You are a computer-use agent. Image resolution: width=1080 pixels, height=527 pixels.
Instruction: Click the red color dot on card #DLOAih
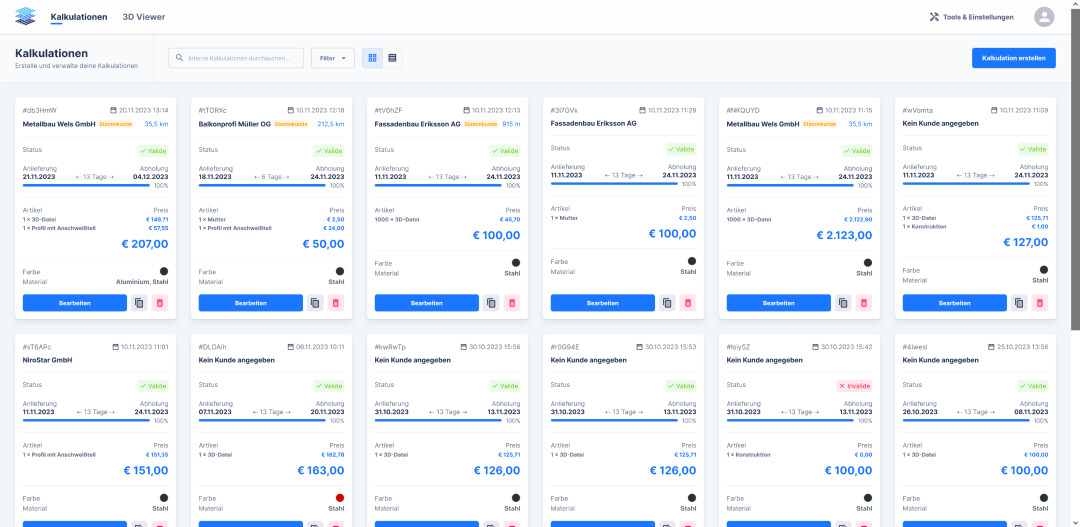[x=340, y=498]
